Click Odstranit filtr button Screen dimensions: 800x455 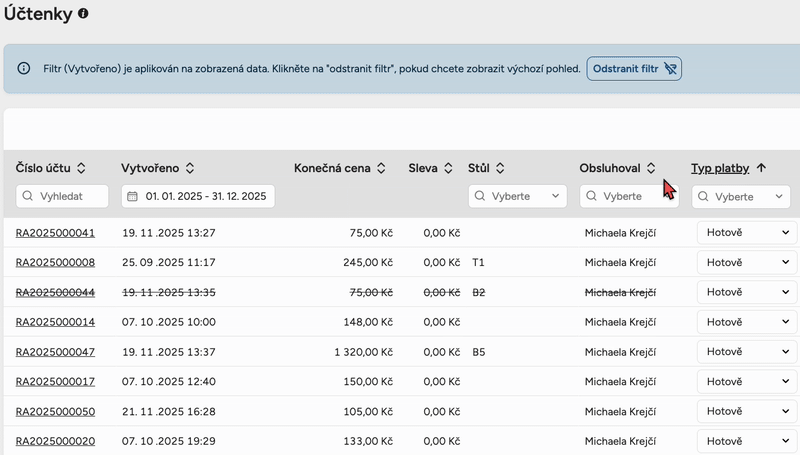[x=634, y=69]
